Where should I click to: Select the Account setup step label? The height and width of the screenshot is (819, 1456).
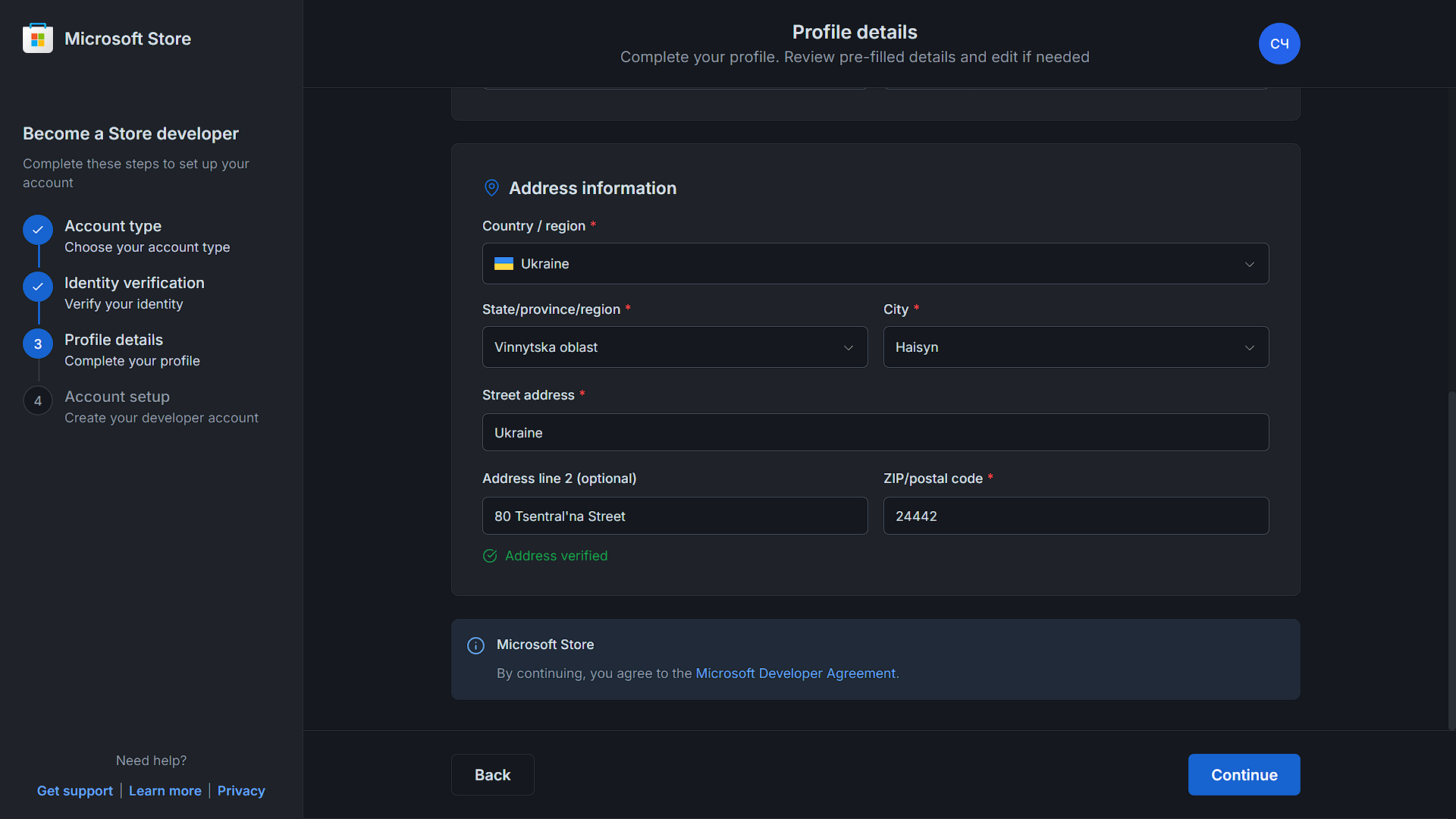point(117,397)
